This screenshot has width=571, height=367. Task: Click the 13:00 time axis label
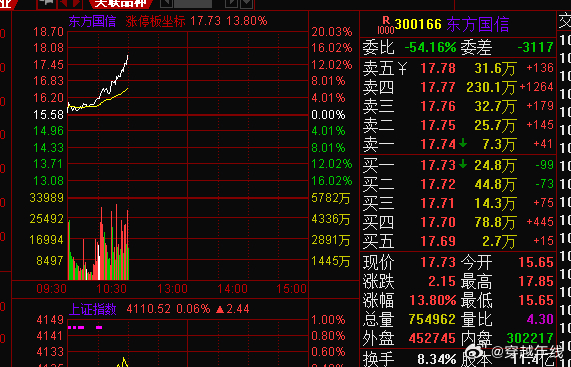tap(172, 289)
